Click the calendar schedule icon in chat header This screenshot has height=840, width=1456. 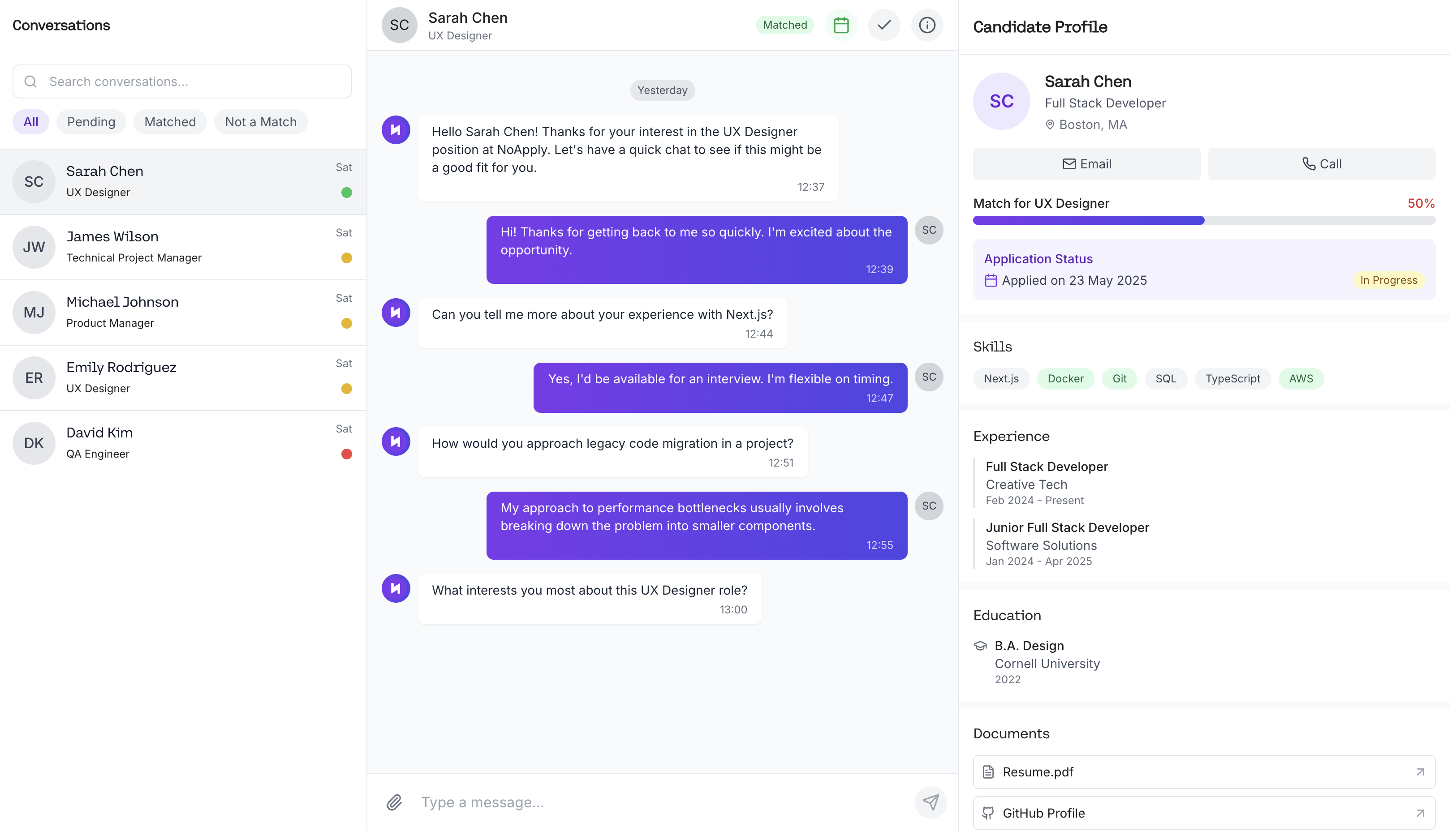pyautogui.click(x=841, y=25)
